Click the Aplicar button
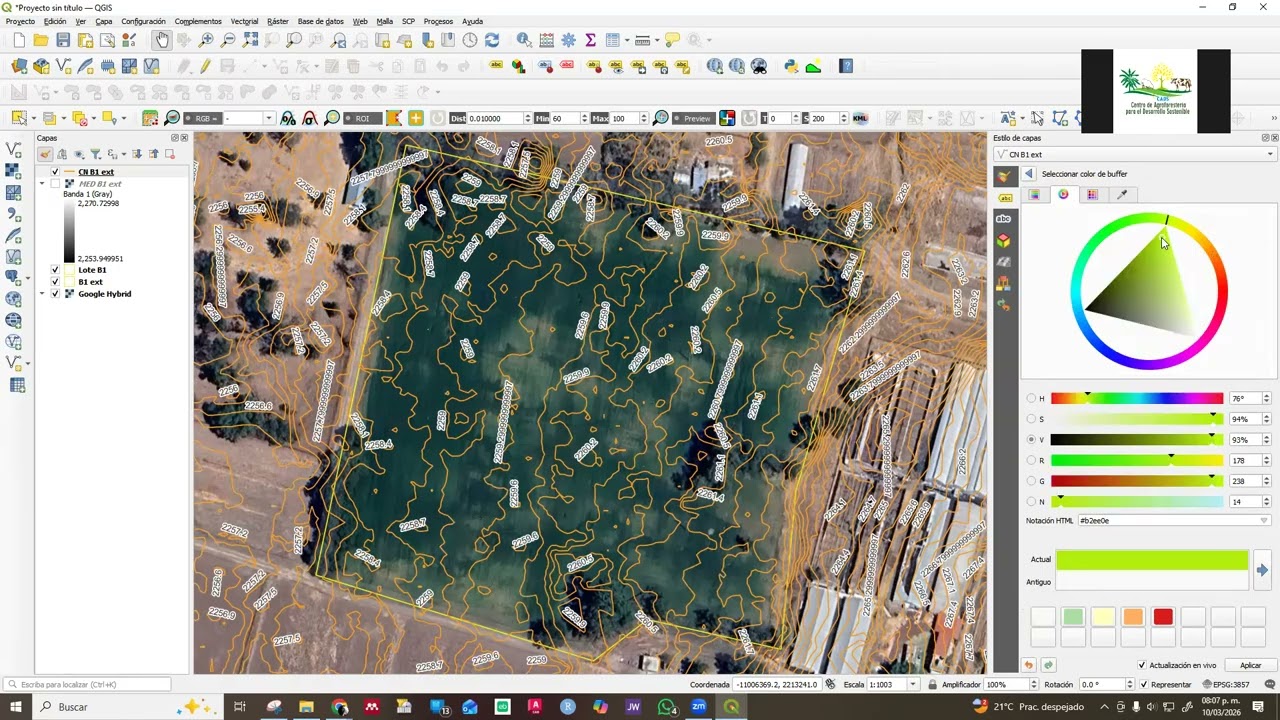 click(1250, 665)
